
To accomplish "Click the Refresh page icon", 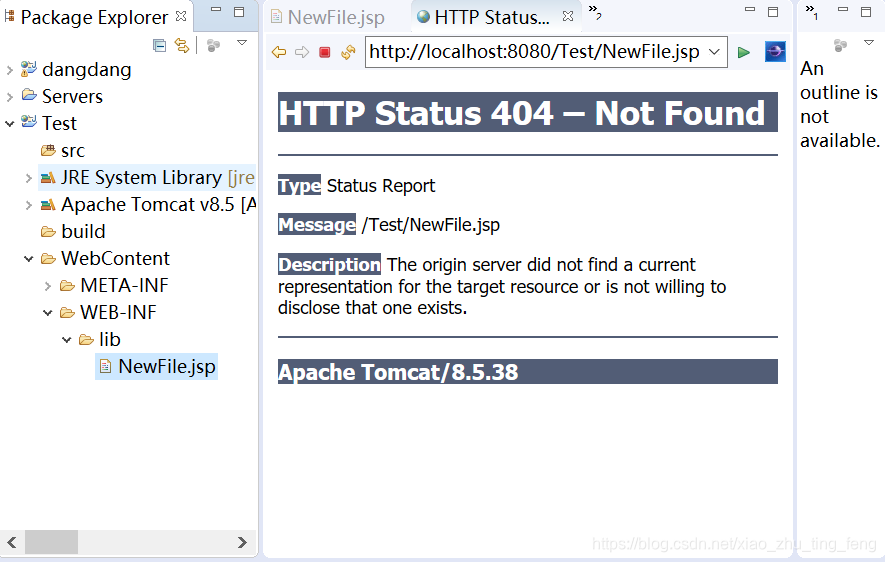I will click(348, 52).
